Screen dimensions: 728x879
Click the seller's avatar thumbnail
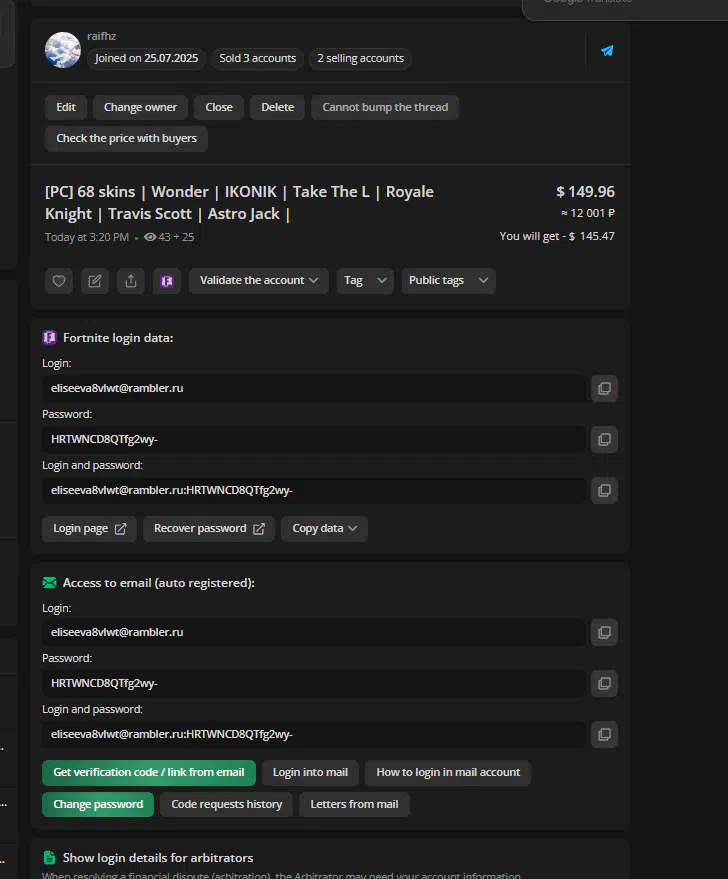pyautogui.click(x=63, y=50)
